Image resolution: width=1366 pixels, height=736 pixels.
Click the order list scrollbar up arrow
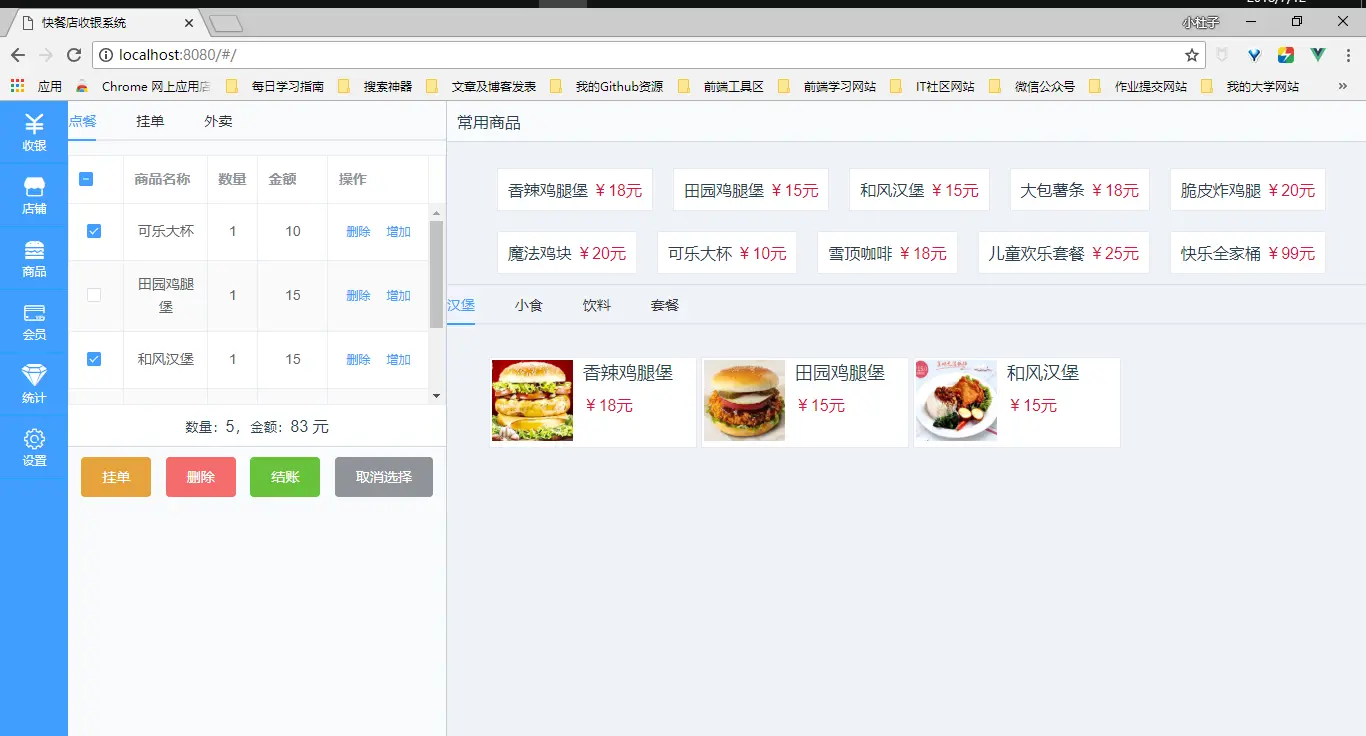pyautogui.click(x=436, y=212)
